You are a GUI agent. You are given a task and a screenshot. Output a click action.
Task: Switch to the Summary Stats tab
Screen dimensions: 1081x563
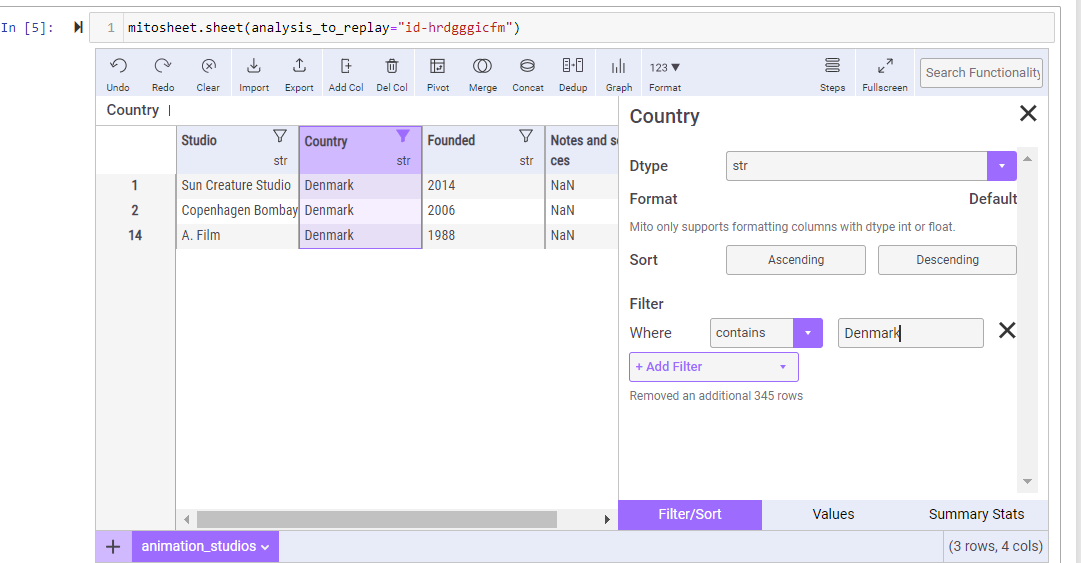pos(976,514)
